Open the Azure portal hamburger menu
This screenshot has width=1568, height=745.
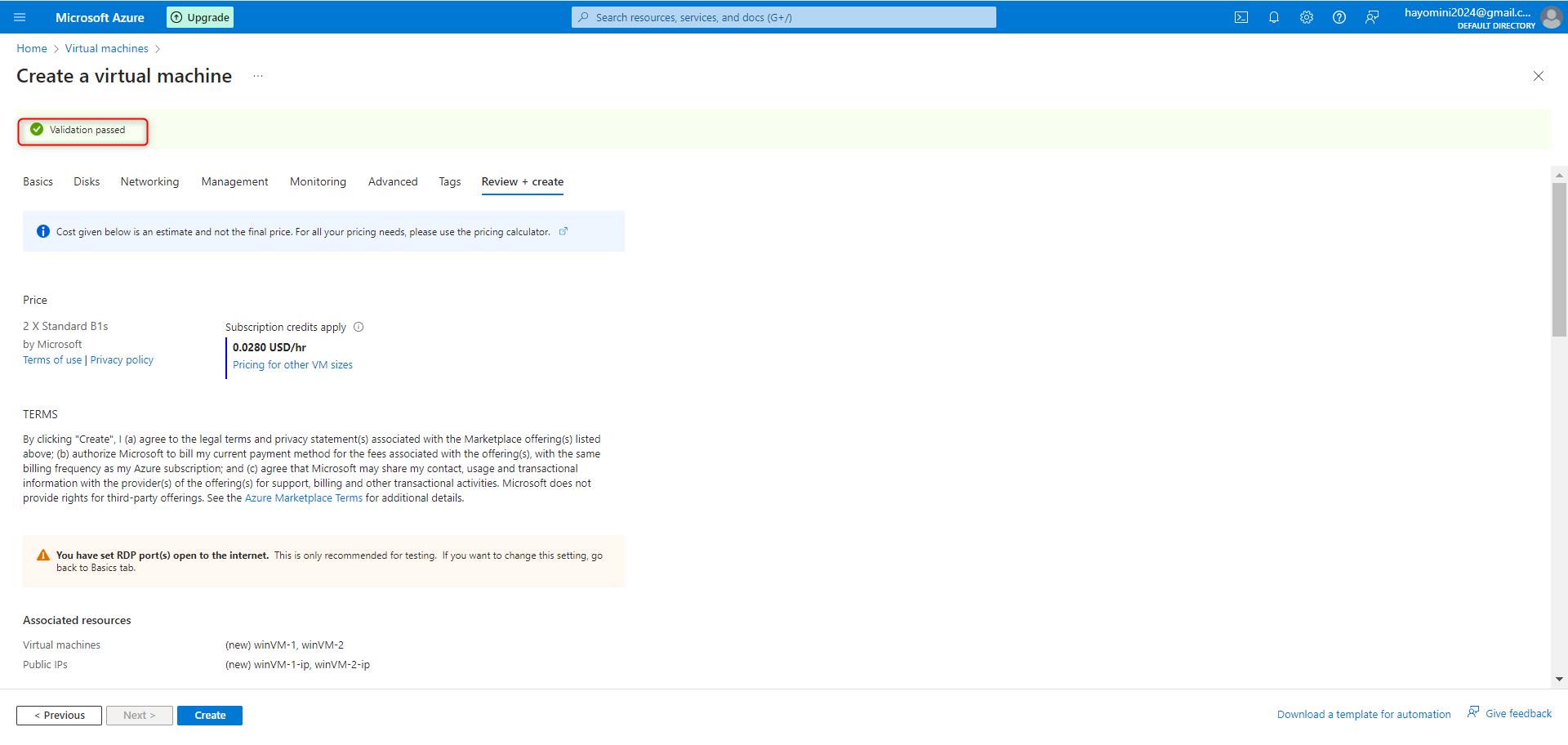20,17
